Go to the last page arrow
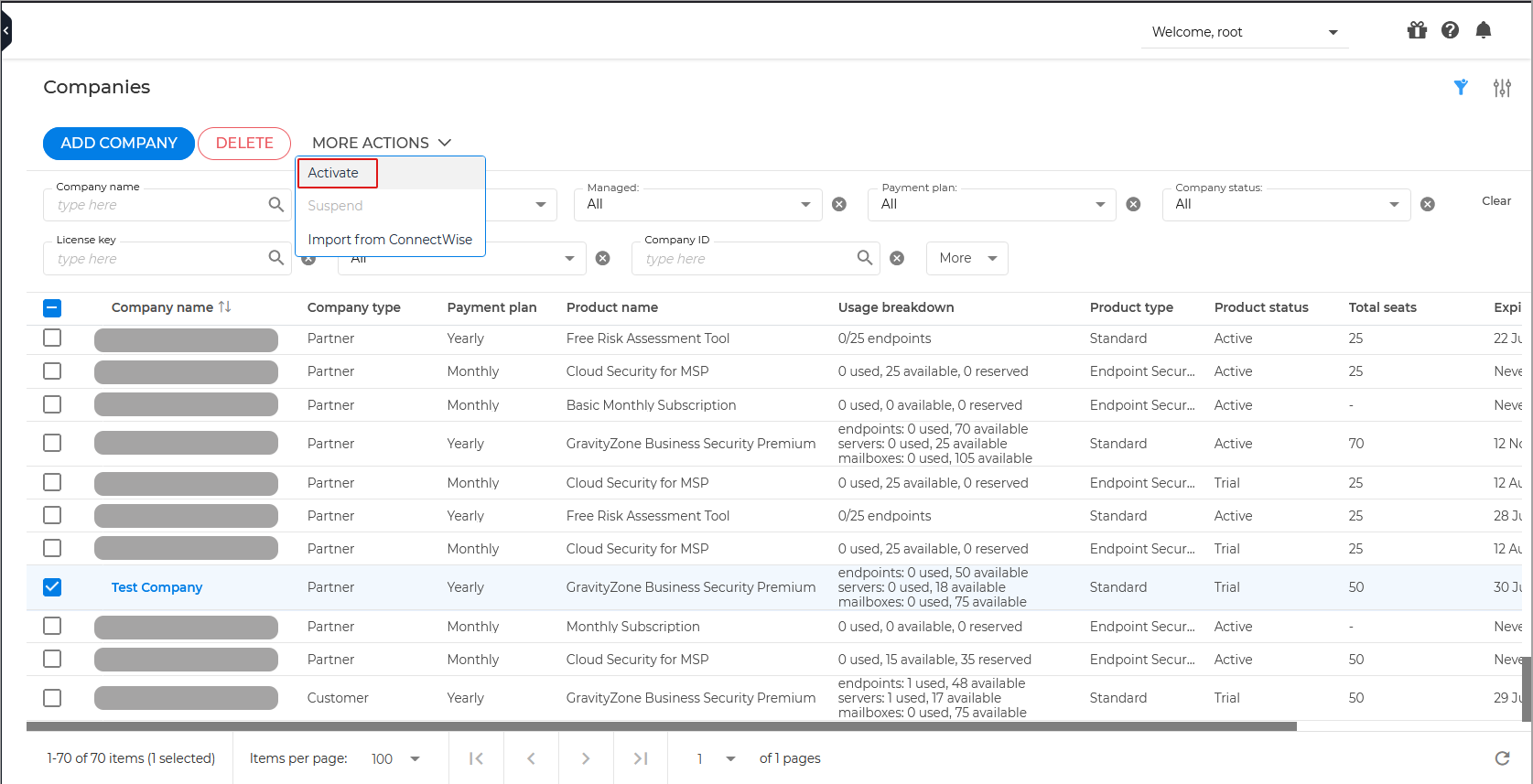1533x784 pixels. [x=641, y=758]
